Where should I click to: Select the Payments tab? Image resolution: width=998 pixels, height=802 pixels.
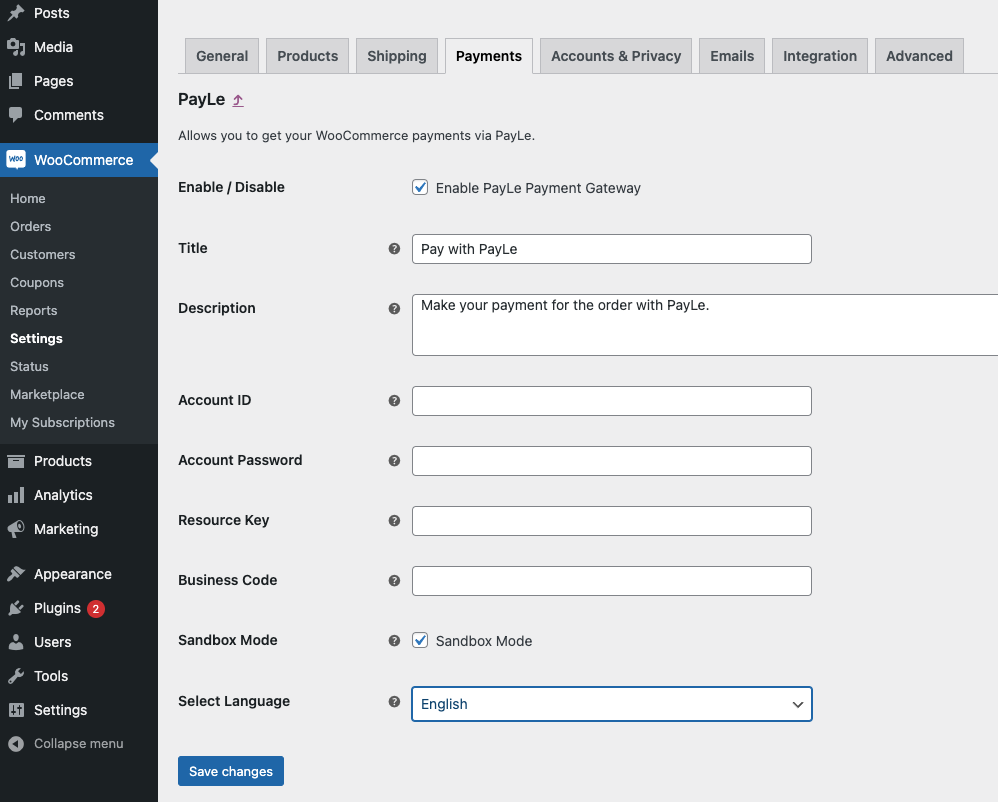point(489,56)
